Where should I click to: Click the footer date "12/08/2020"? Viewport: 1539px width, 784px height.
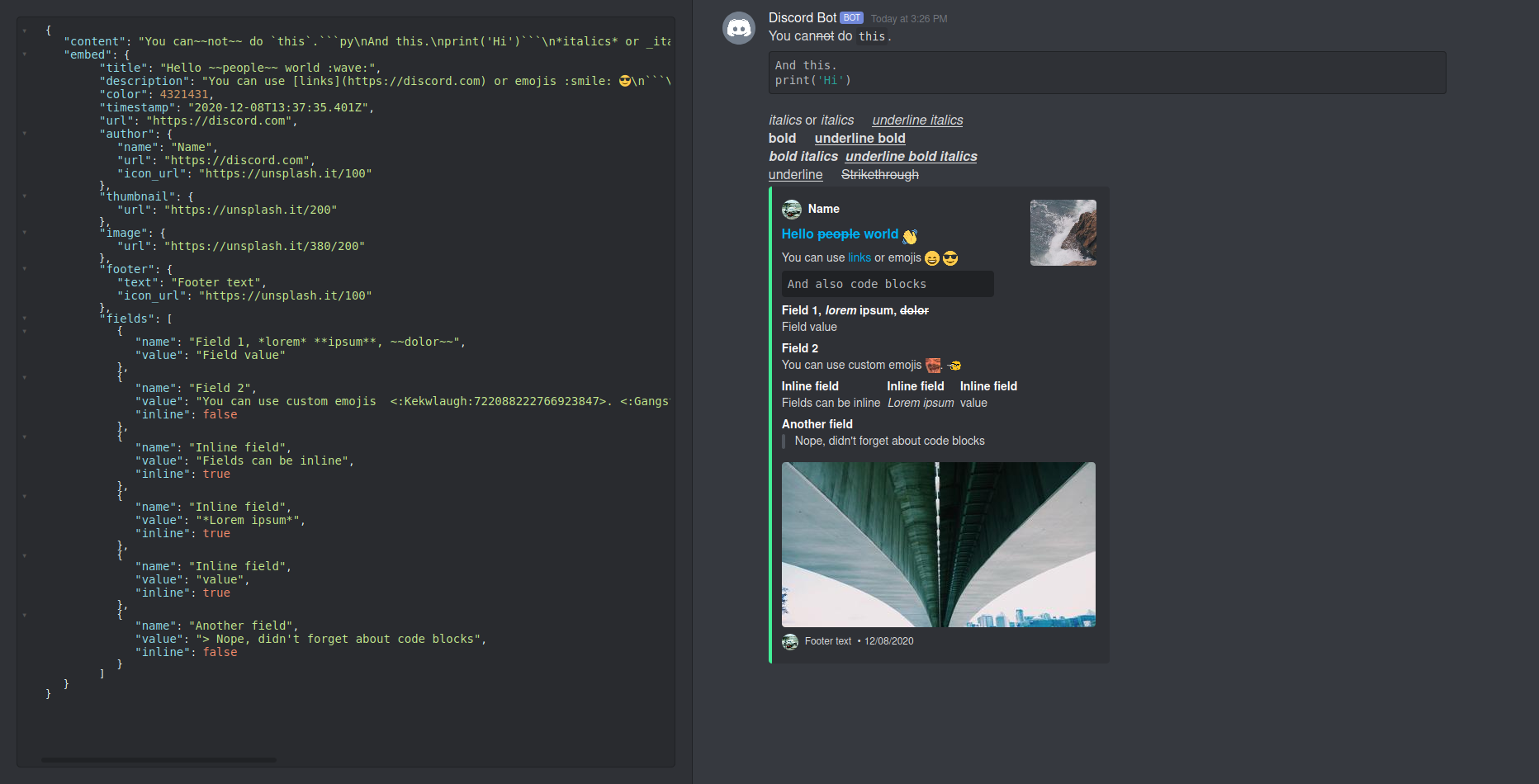[889, 641]
